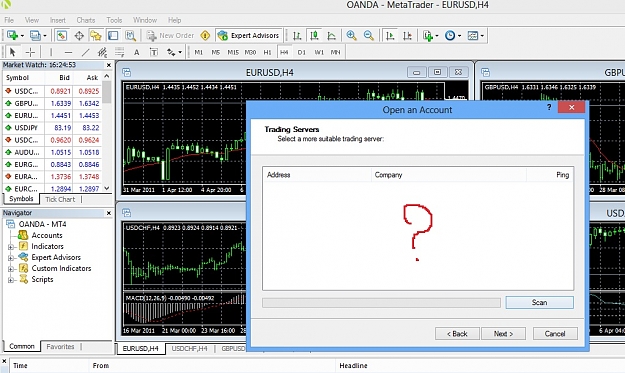Select the Fibonacci Retracement tool

tap(119, 52)
